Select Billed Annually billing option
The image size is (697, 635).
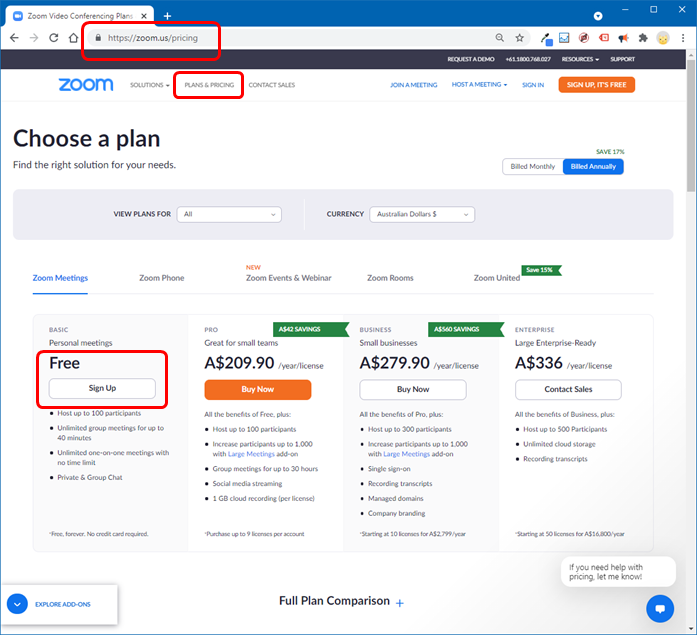[x=593, y=167]
